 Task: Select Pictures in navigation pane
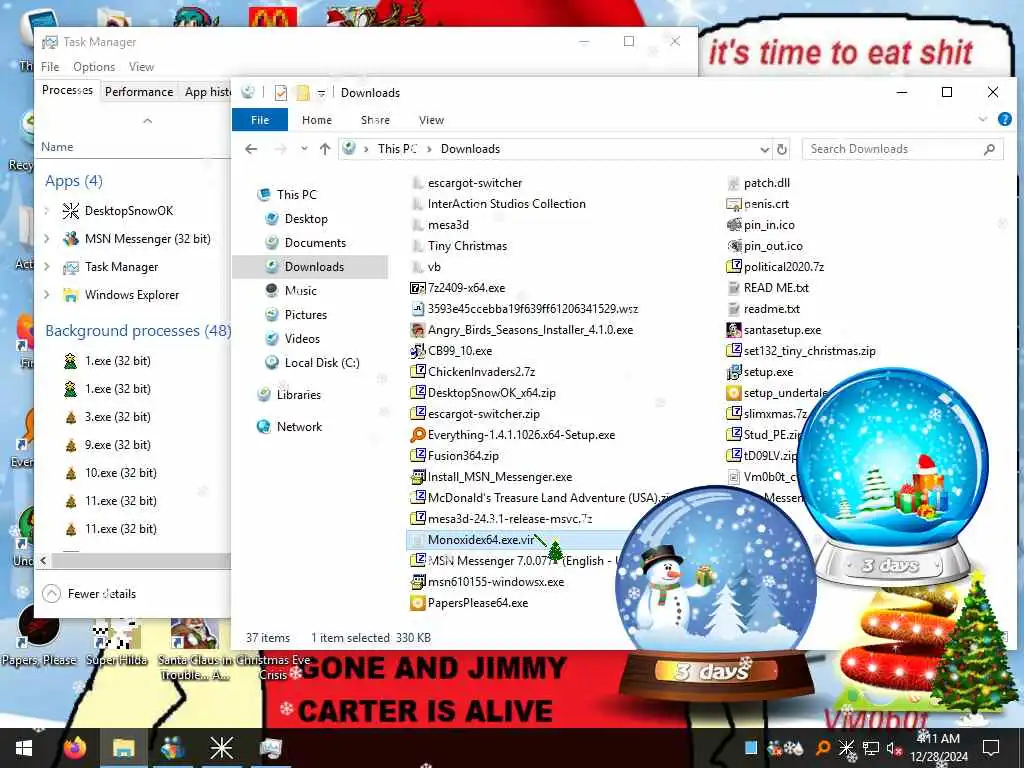click(305, 315)
